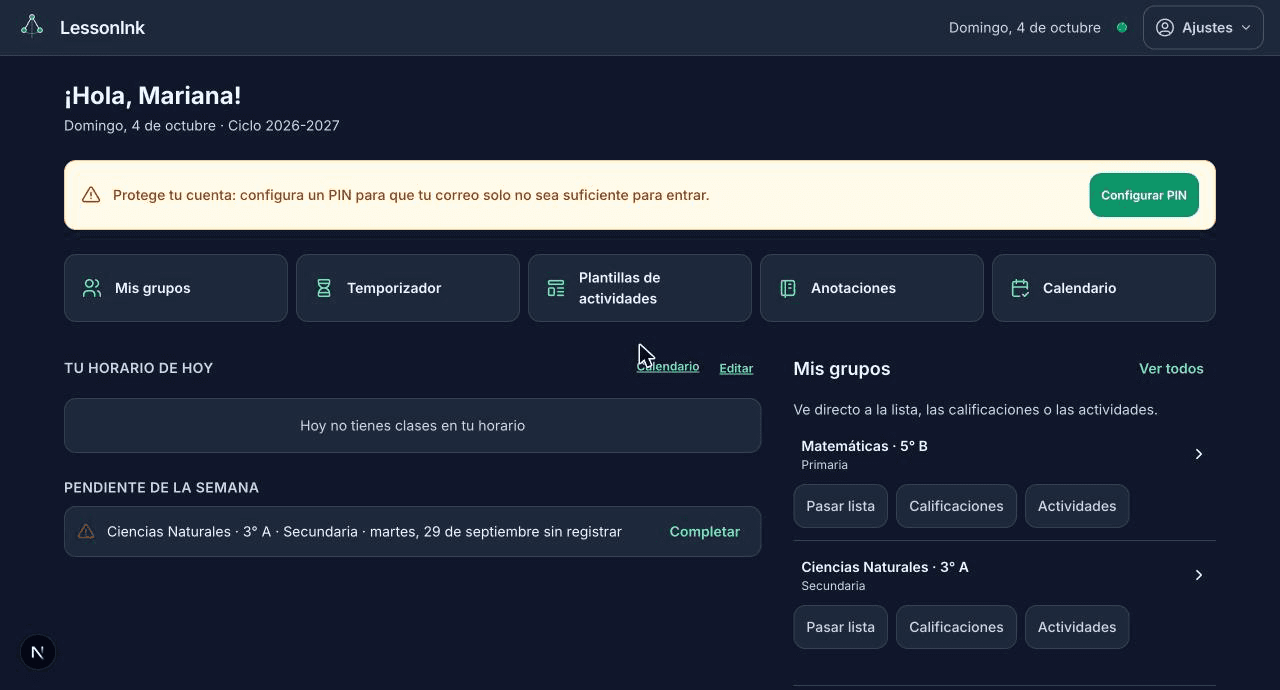
Task: Select the Ciencias Naturales · 3° A group title
Action: pyautogui.click(x=885, y=567)
